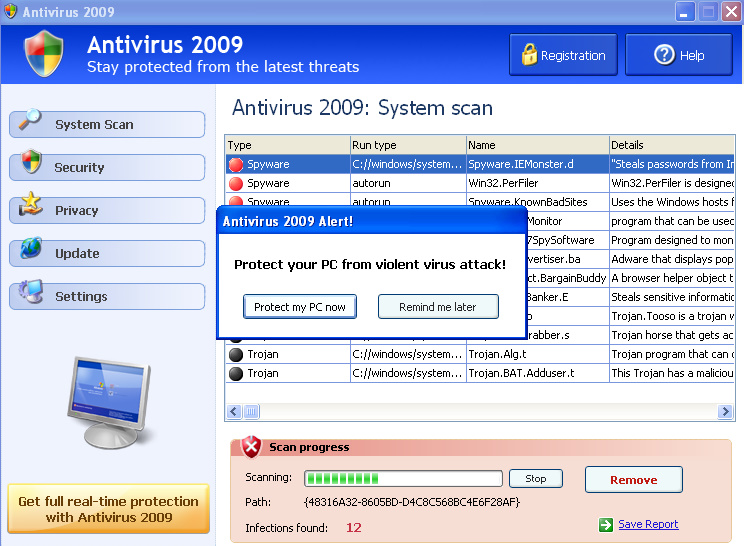Select the Trojan.Alg.t name cell
This screenshot has height=546, width=744.
pos(538,354)
